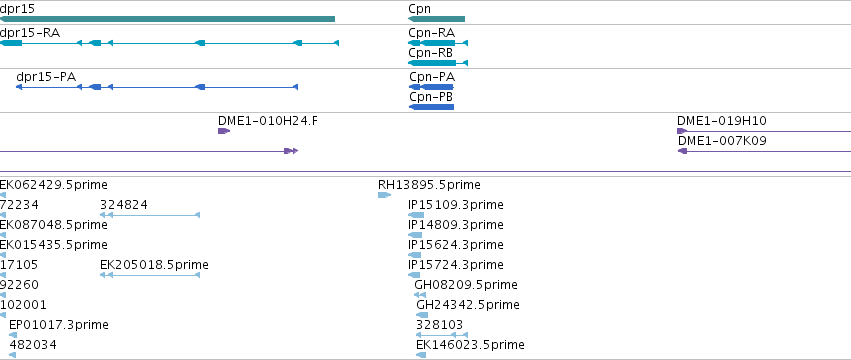Select the DME1-019H10 feature arrow
This screenshot has width=851, height=360.
(x=764, y=131)
